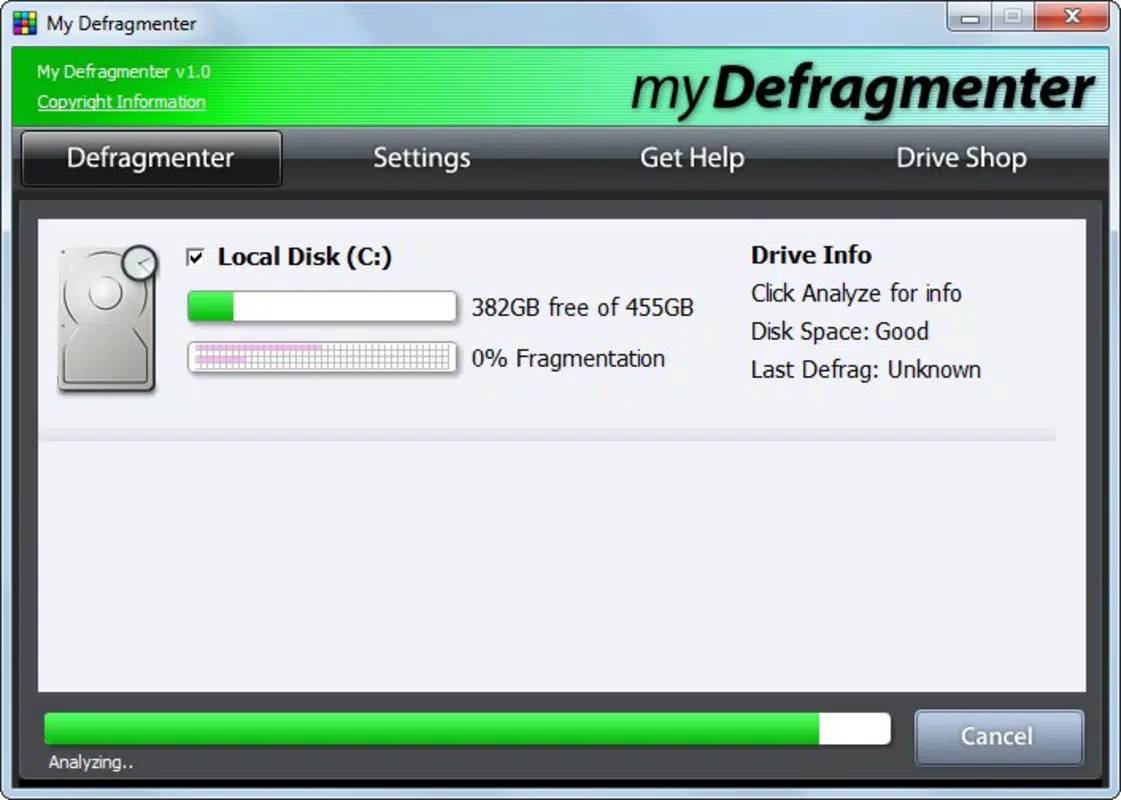This screenshot has width=1121, height=800.
Task: Click the analyzing progress bar
Action: coord(468,729)
